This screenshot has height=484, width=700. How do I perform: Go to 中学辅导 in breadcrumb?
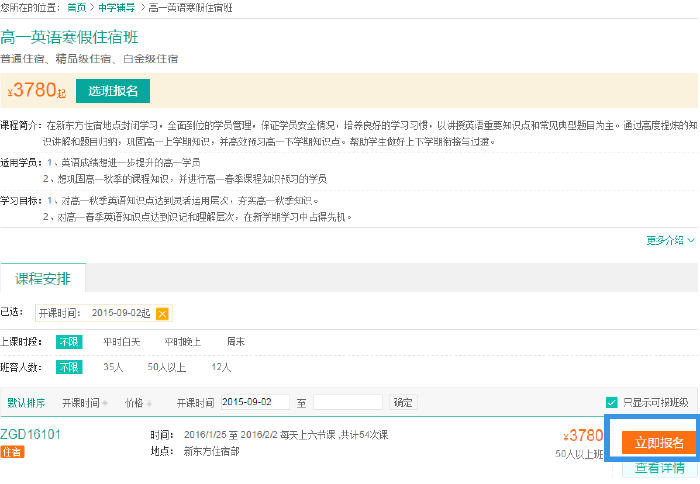[118, 8]
